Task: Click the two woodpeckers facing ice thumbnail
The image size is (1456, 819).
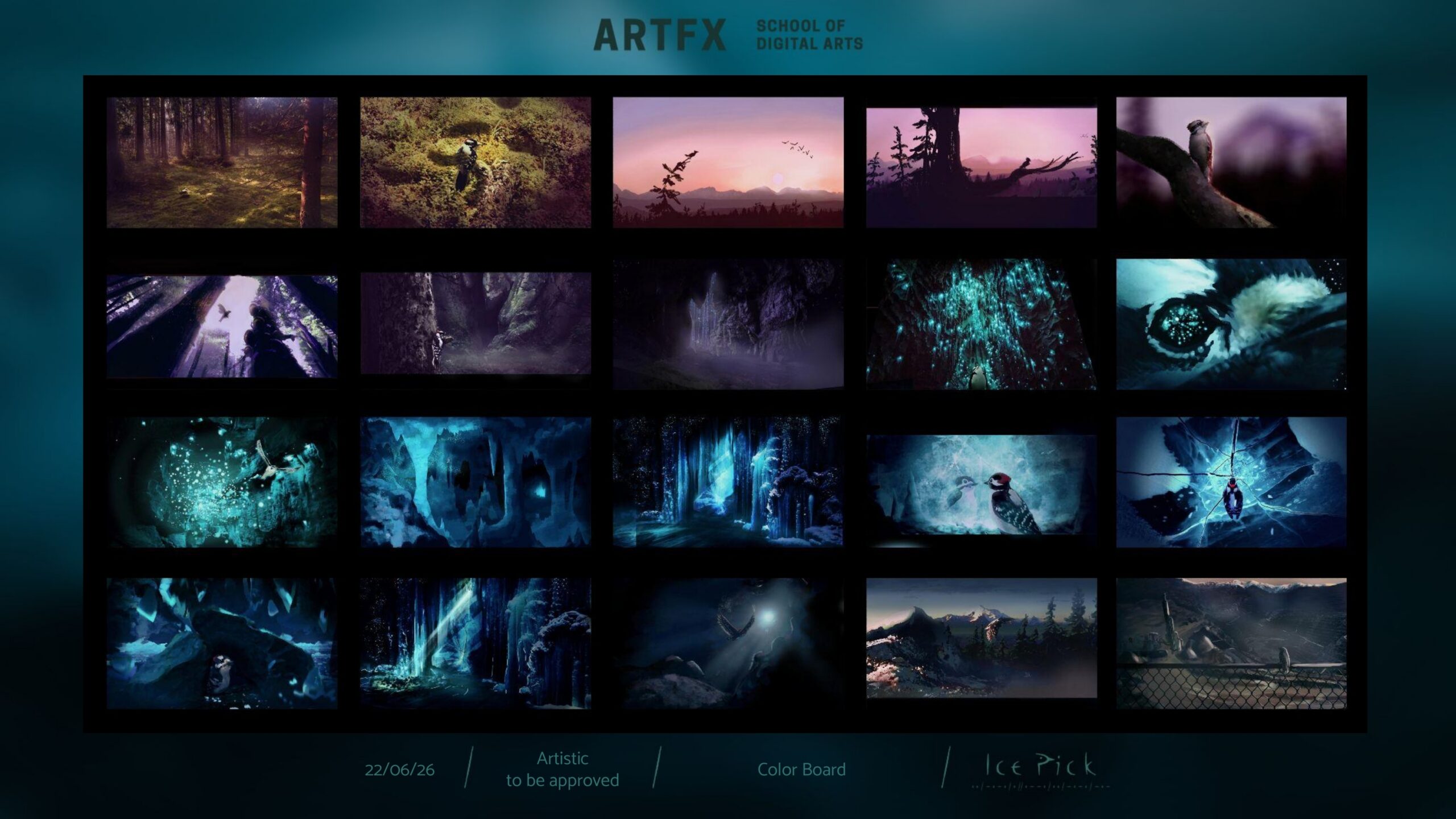Action: [981, 485]
